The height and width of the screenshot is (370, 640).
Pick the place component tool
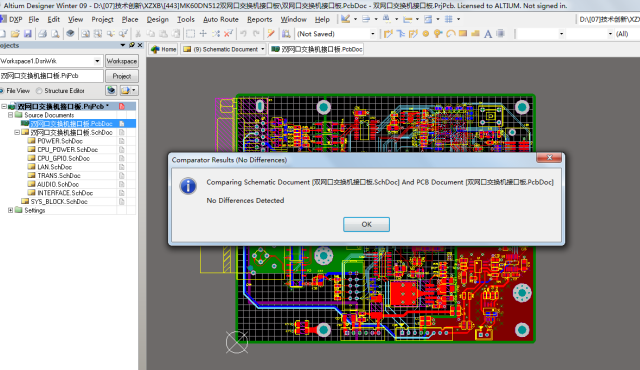pyautogui.click(x=500, y=34)
